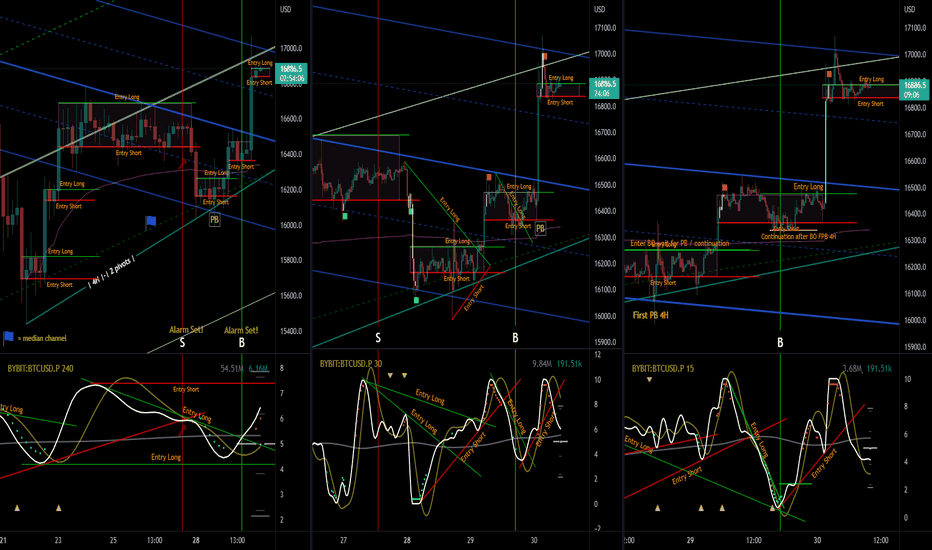Viewport: 932px width, 550px height.
Task: Select the PB box on the 240 price chart
Action: pos(215,220)
